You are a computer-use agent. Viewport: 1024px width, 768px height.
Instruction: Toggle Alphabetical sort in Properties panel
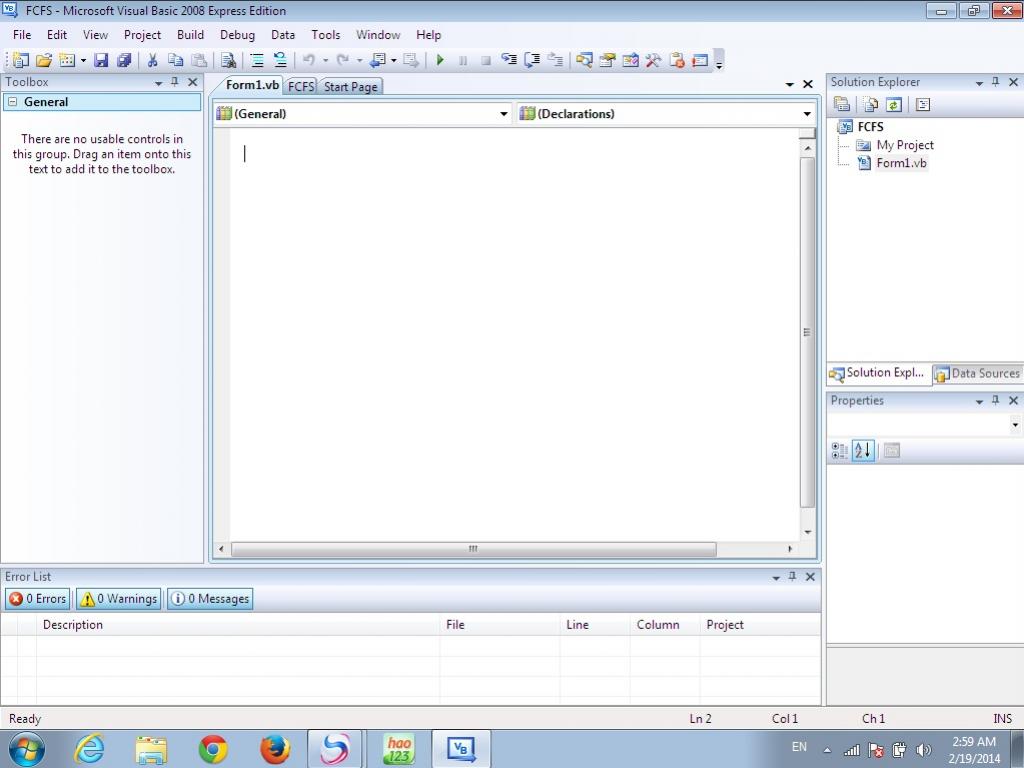[x=862, y=450]
